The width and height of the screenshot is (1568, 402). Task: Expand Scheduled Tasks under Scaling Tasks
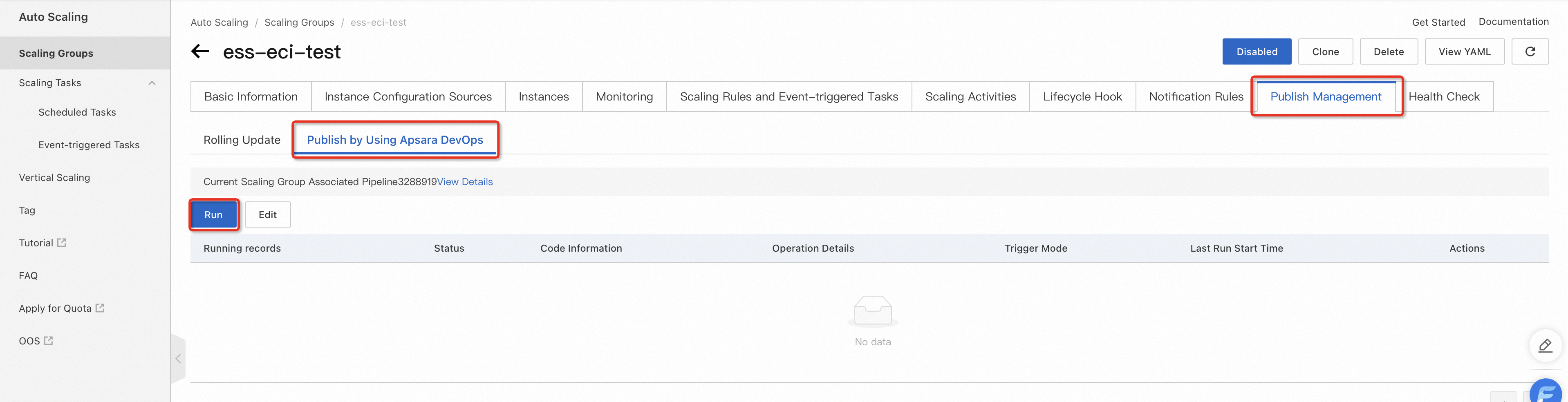[x=77, y=112]
